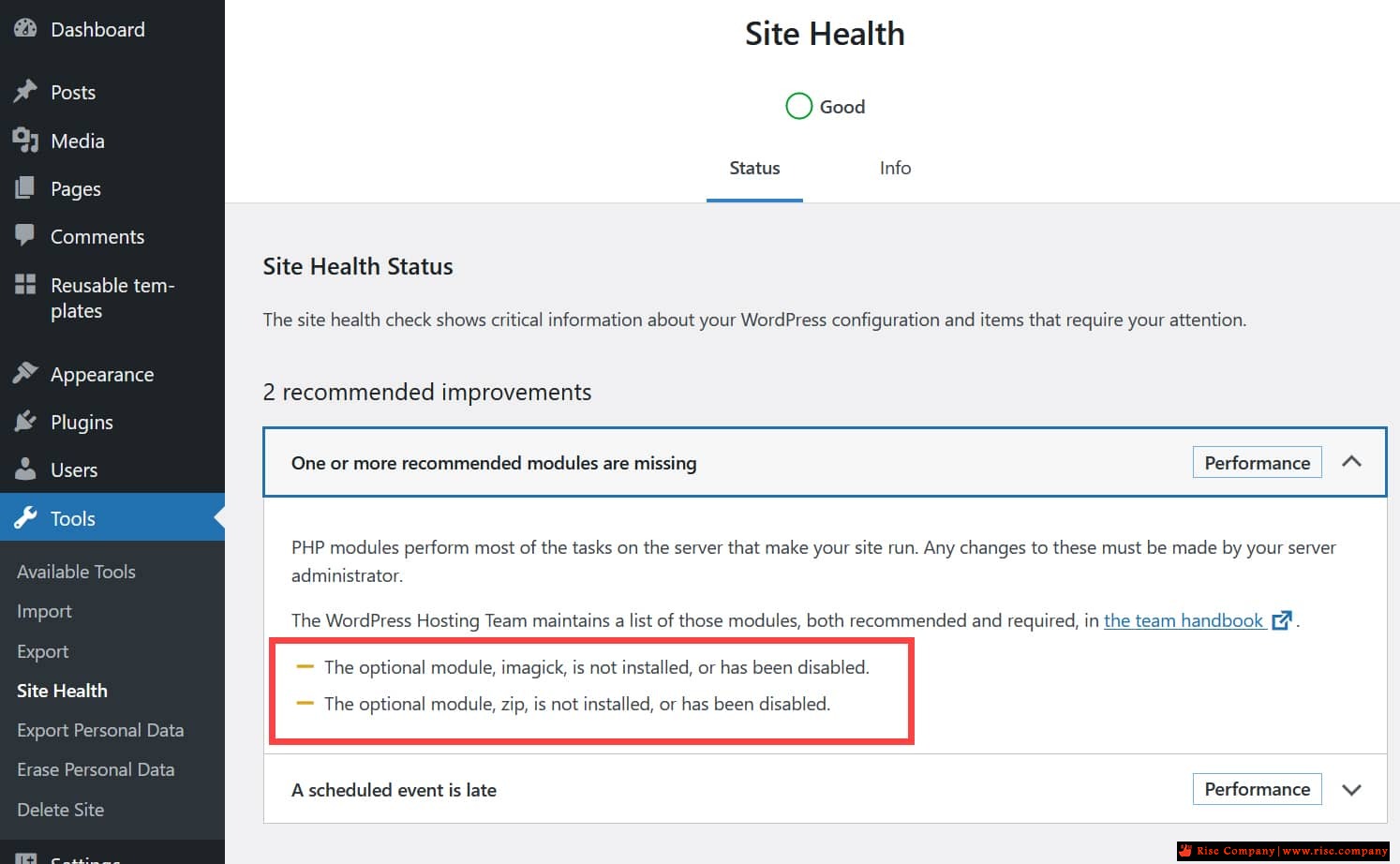Click the Plugins plug icon
The height and width of the screenshot is (864, 1400).
[25, 422]
